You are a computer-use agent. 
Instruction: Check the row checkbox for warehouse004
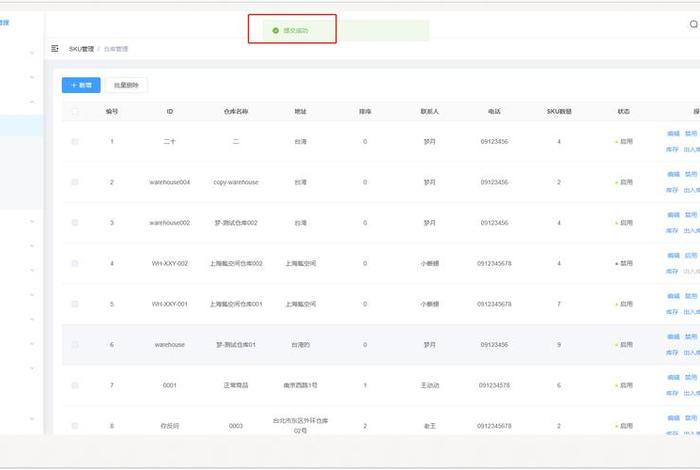click(x=74, y=182)
